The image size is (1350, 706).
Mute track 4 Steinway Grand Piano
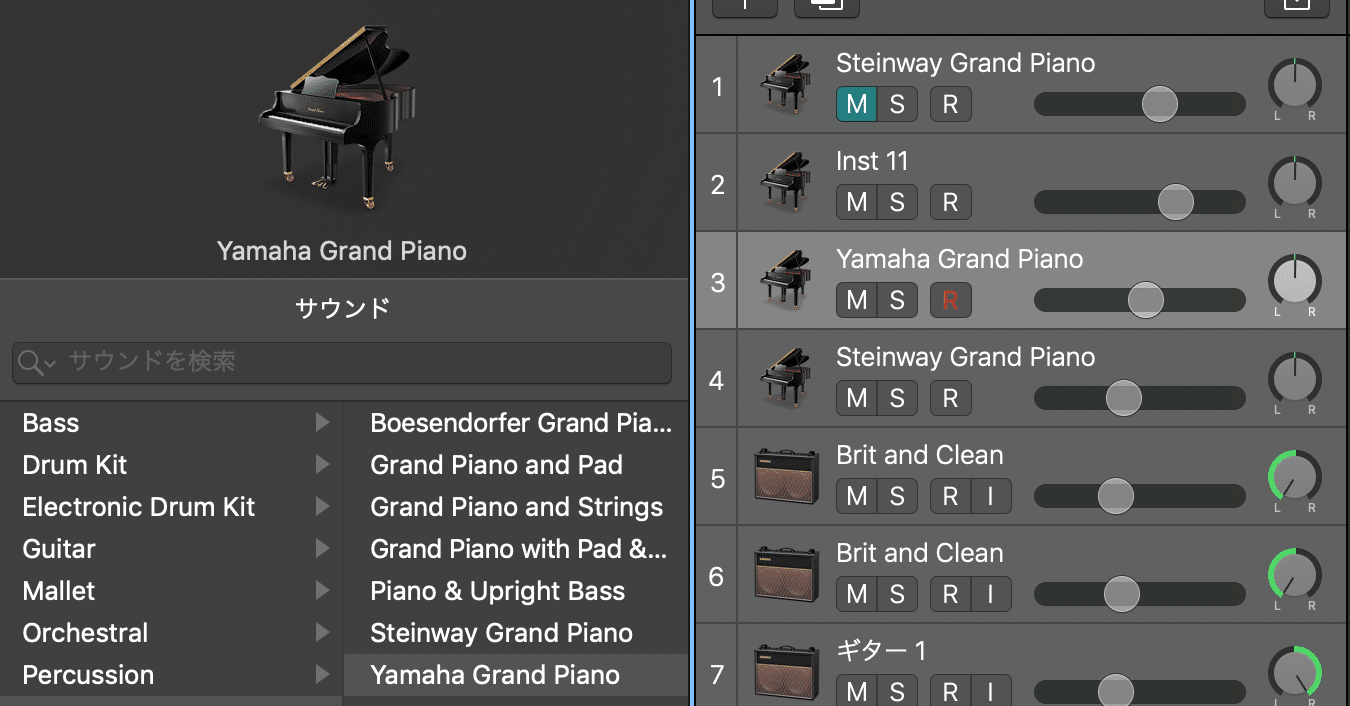click(857, 398)
